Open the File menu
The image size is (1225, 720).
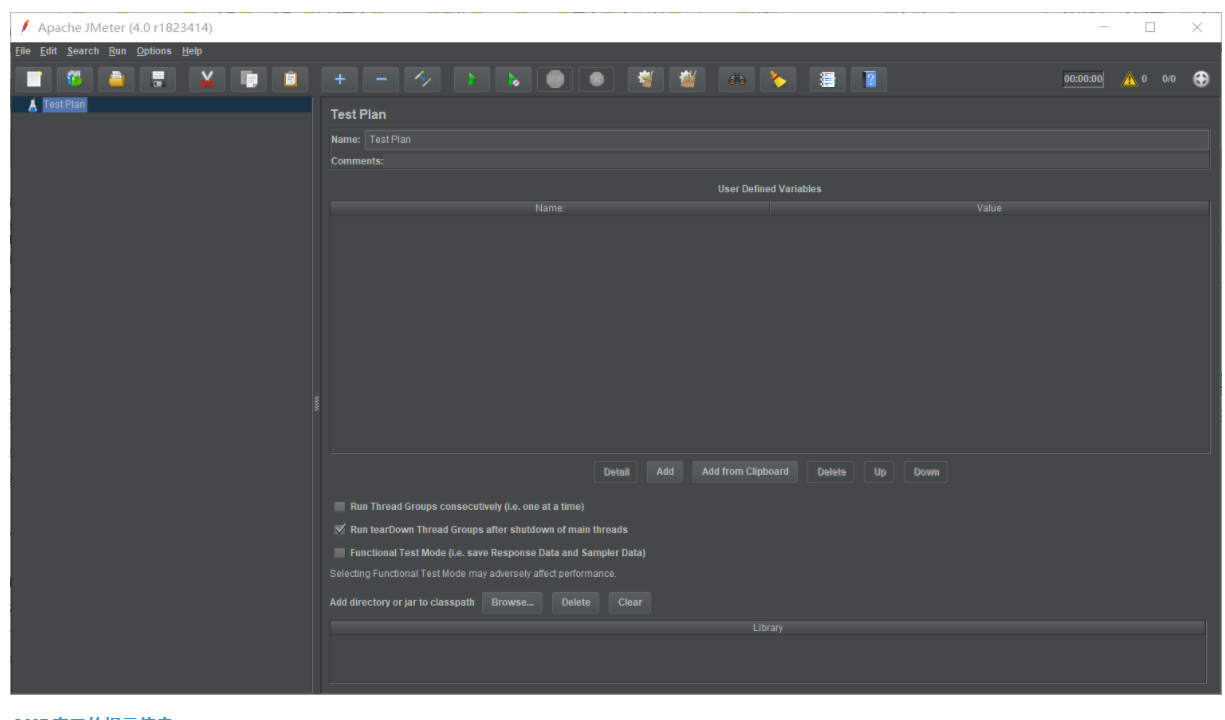pos(23,51)
